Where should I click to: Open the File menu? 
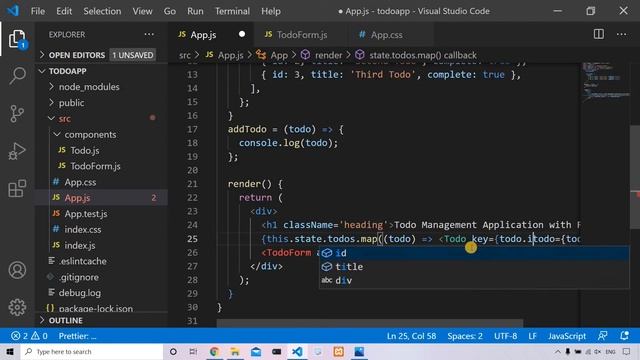point(38,11)
